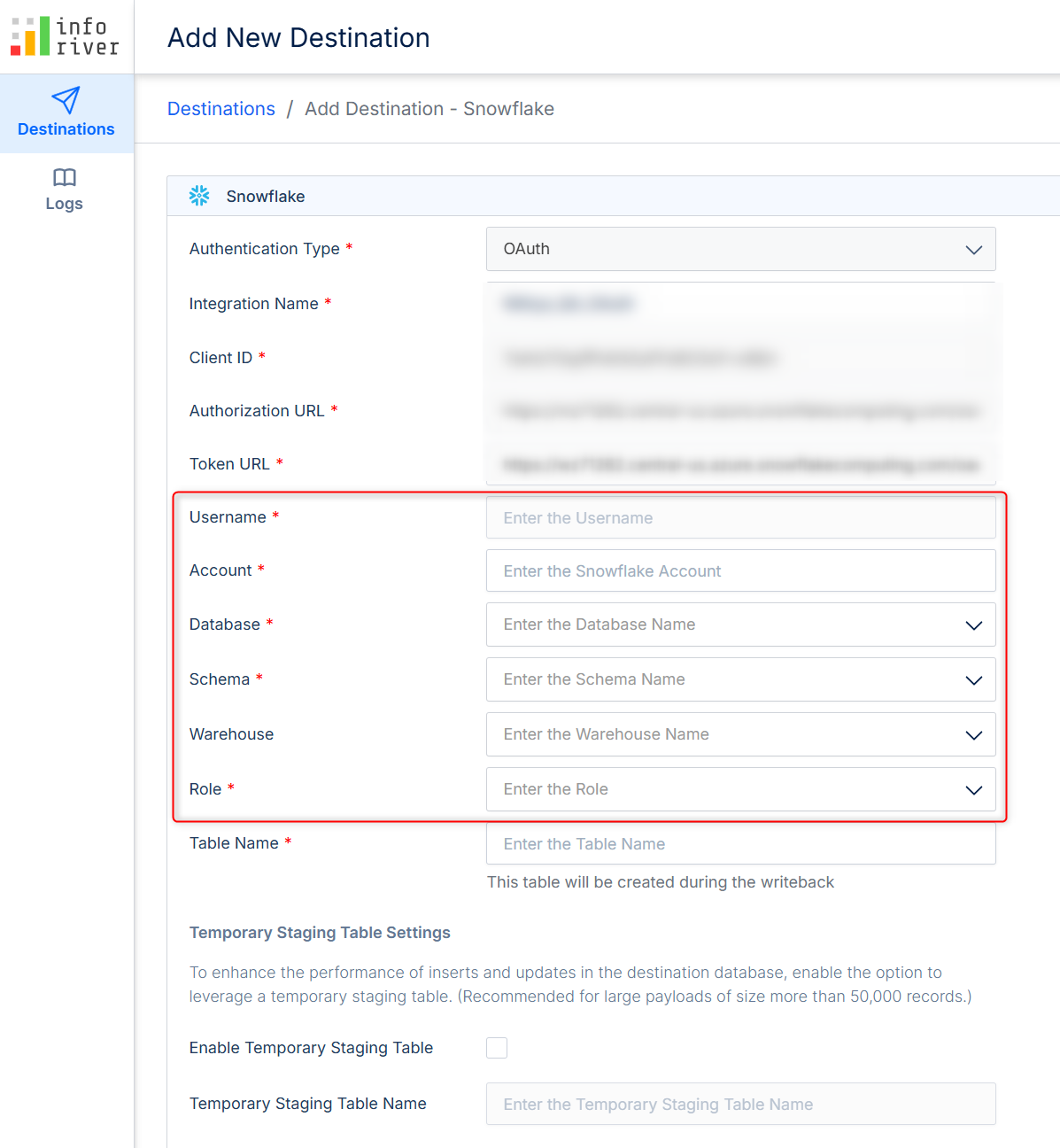Focus the Username input field

click(x=740, y=518)
